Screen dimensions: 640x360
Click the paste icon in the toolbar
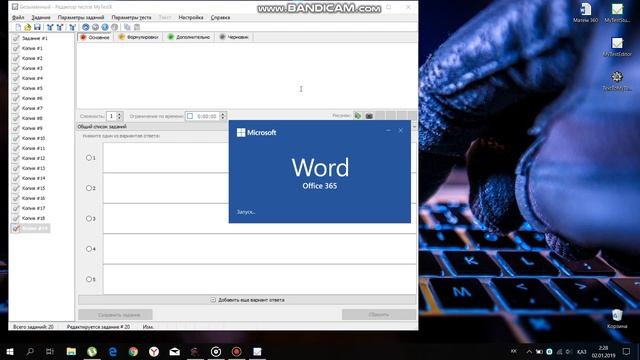tap(137, 27)
